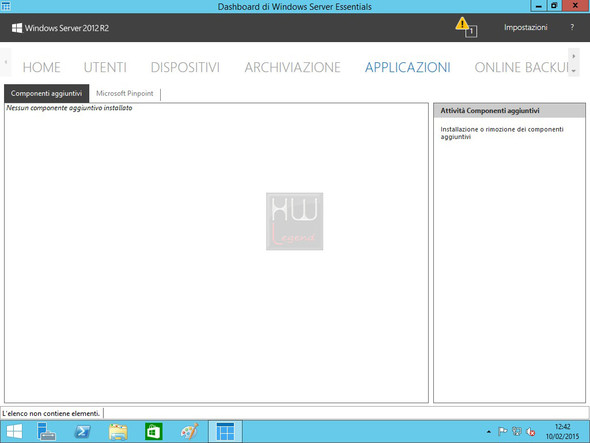Viewport: 590px width, 443px height.
Task: Move navigation tabs right with arrow
Action: pyautogui.click(x=573, y=56)
